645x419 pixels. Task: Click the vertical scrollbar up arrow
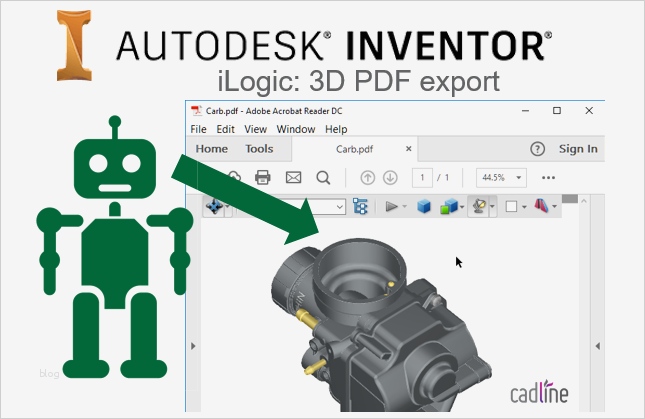click(583, 201)
